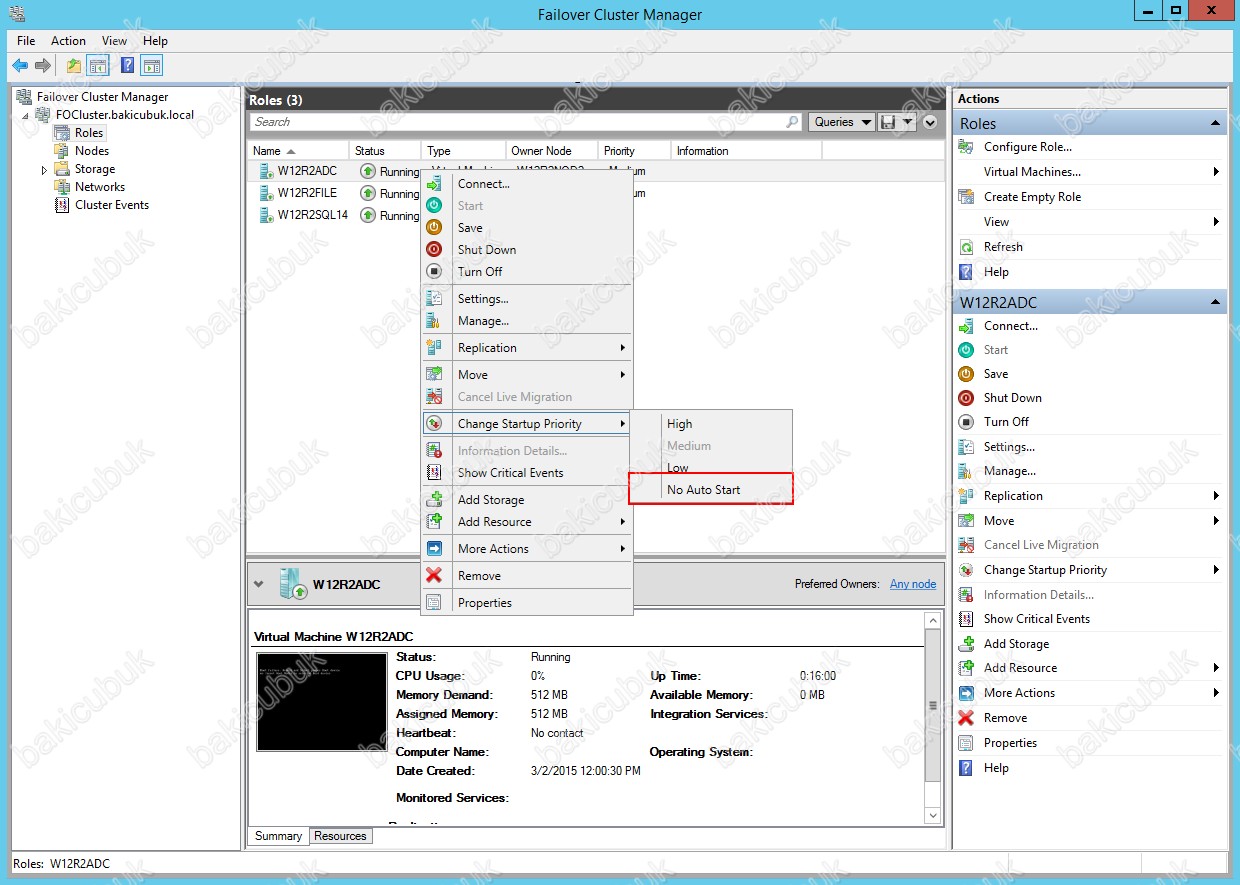The width and height of the screenshot is (1240, 885).
Task: Click the Turn Off icon in the context menu
Action: point(434,272)
